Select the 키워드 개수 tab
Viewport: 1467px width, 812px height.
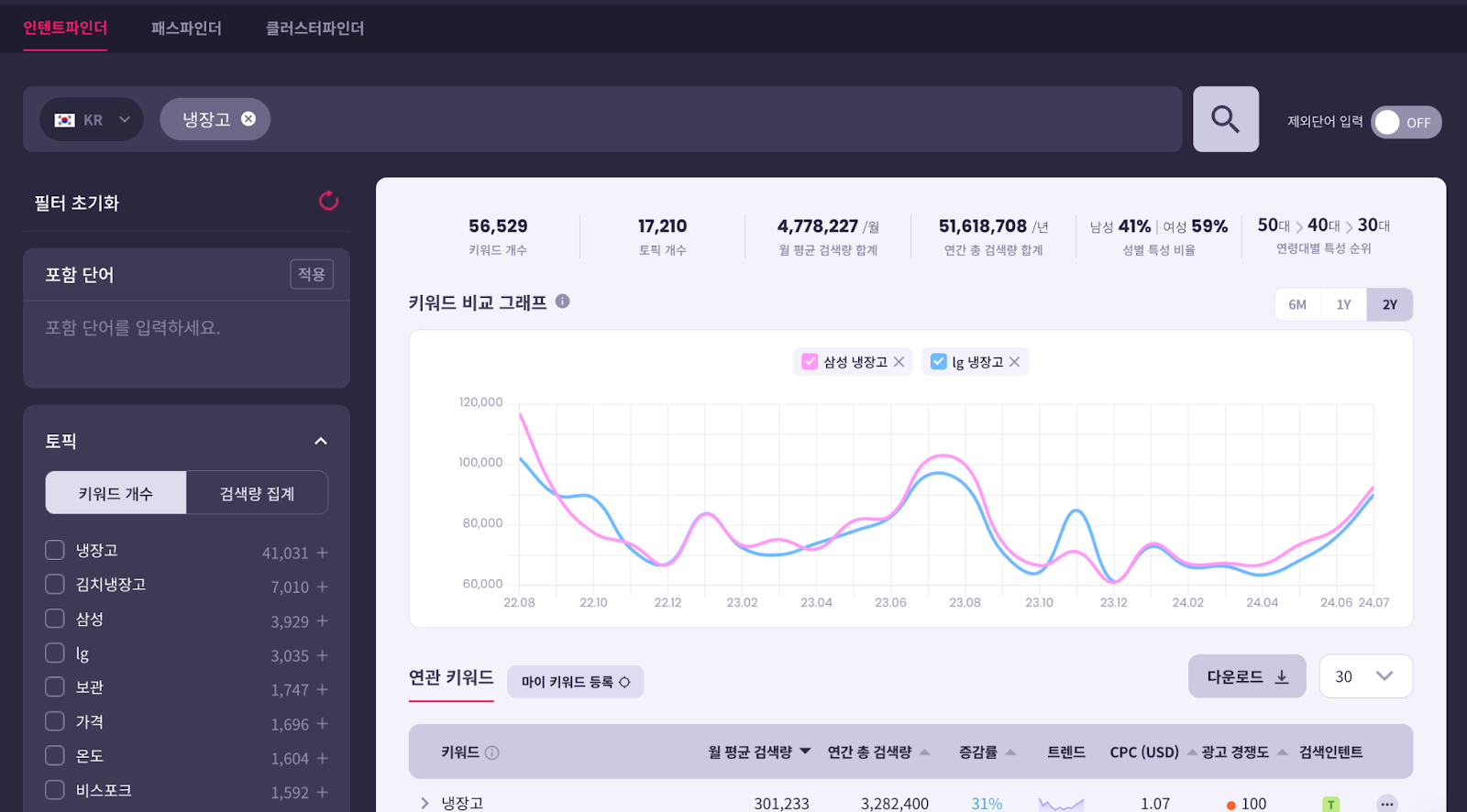[116, 493]
